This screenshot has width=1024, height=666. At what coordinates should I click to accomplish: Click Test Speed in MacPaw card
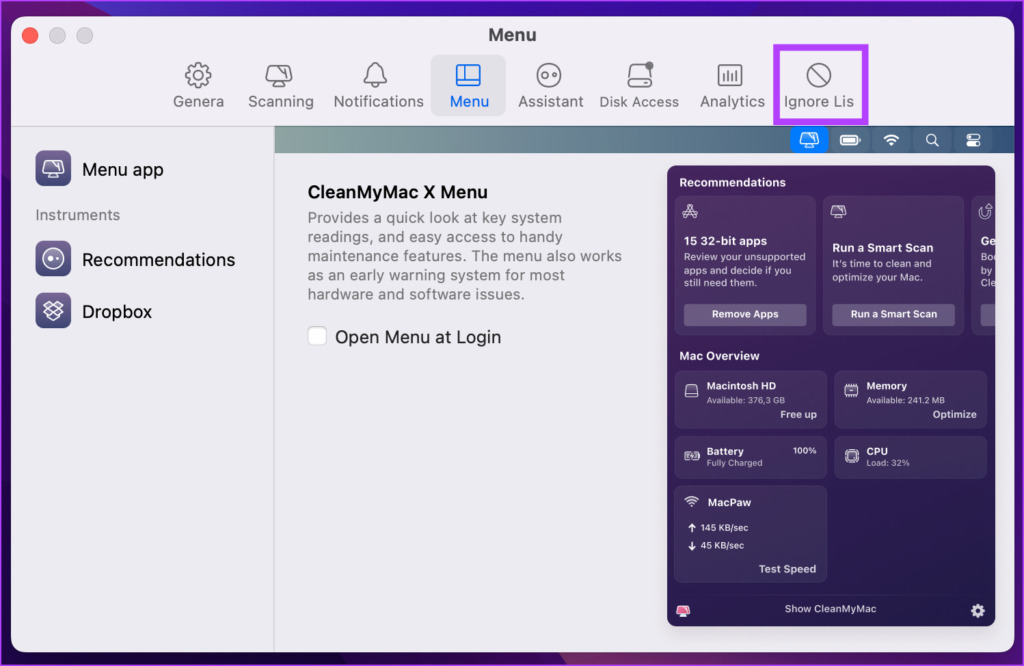click(x=787, y=569)
